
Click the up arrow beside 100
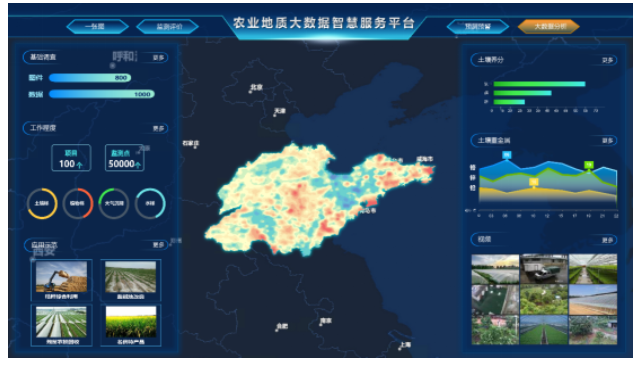pos(79,165)
